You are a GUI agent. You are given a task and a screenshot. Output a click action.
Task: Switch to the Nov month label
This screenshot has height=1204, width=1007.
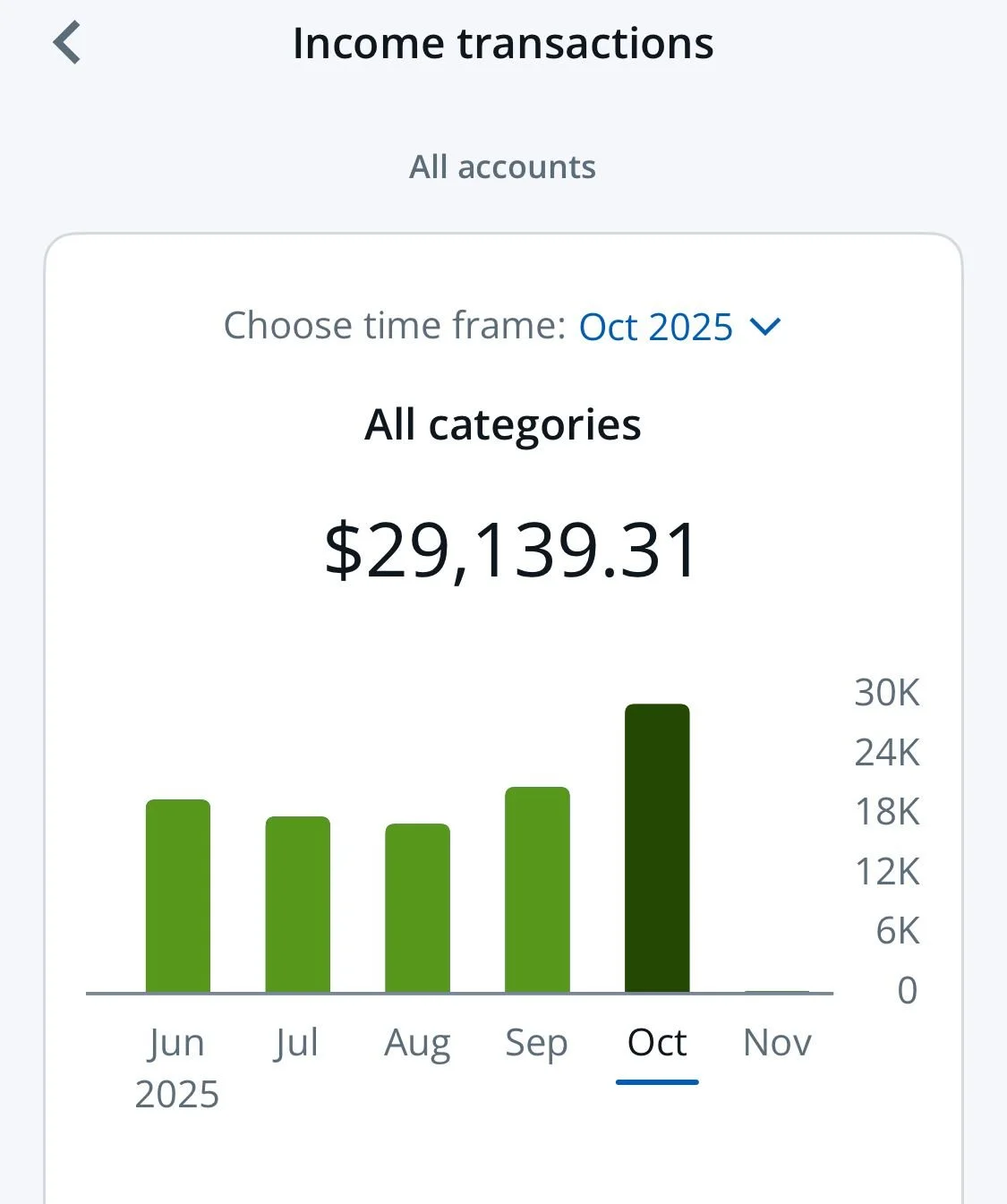[x=777, y=1043]
